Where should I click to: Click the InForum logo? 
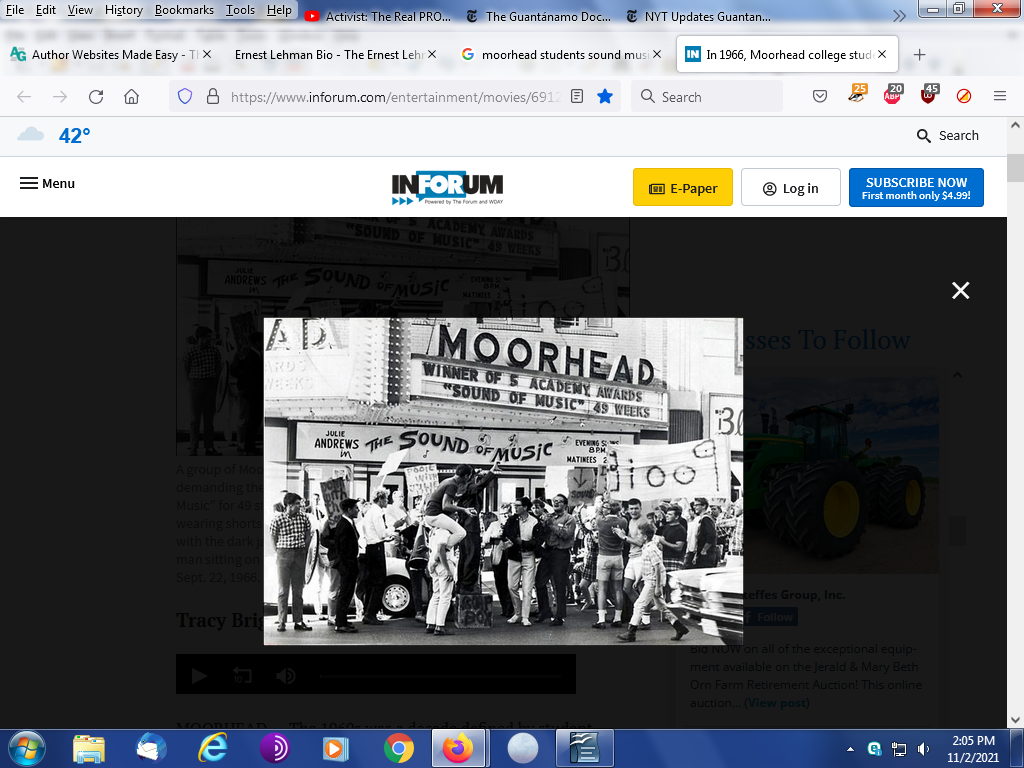pos(447,188)
